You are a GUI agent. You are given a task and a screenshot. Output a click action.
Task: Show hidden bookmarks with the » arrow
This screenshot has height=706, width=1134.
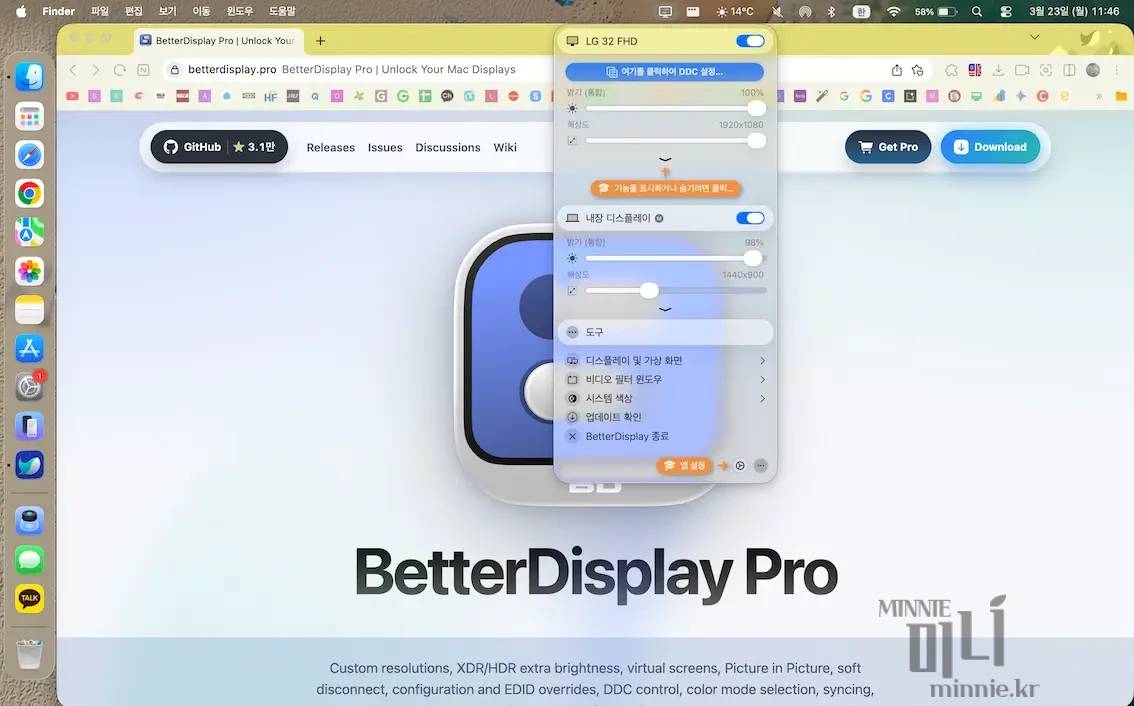pyautogui.click(x=1099, y=96)
